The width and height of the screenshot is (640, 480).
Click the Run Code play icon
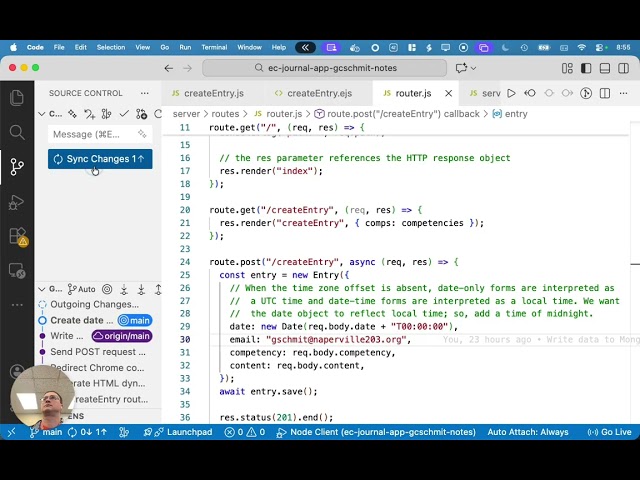click(511, 93)
